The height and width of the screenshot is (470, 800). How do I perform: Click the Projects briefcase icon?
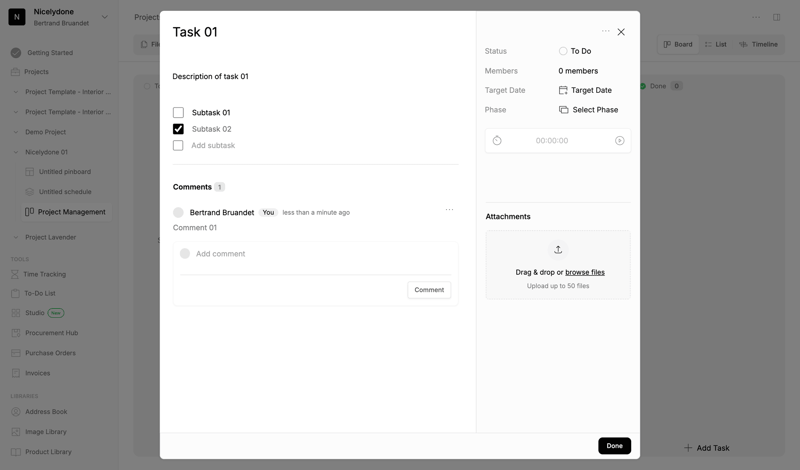click(x=15, y=72)
